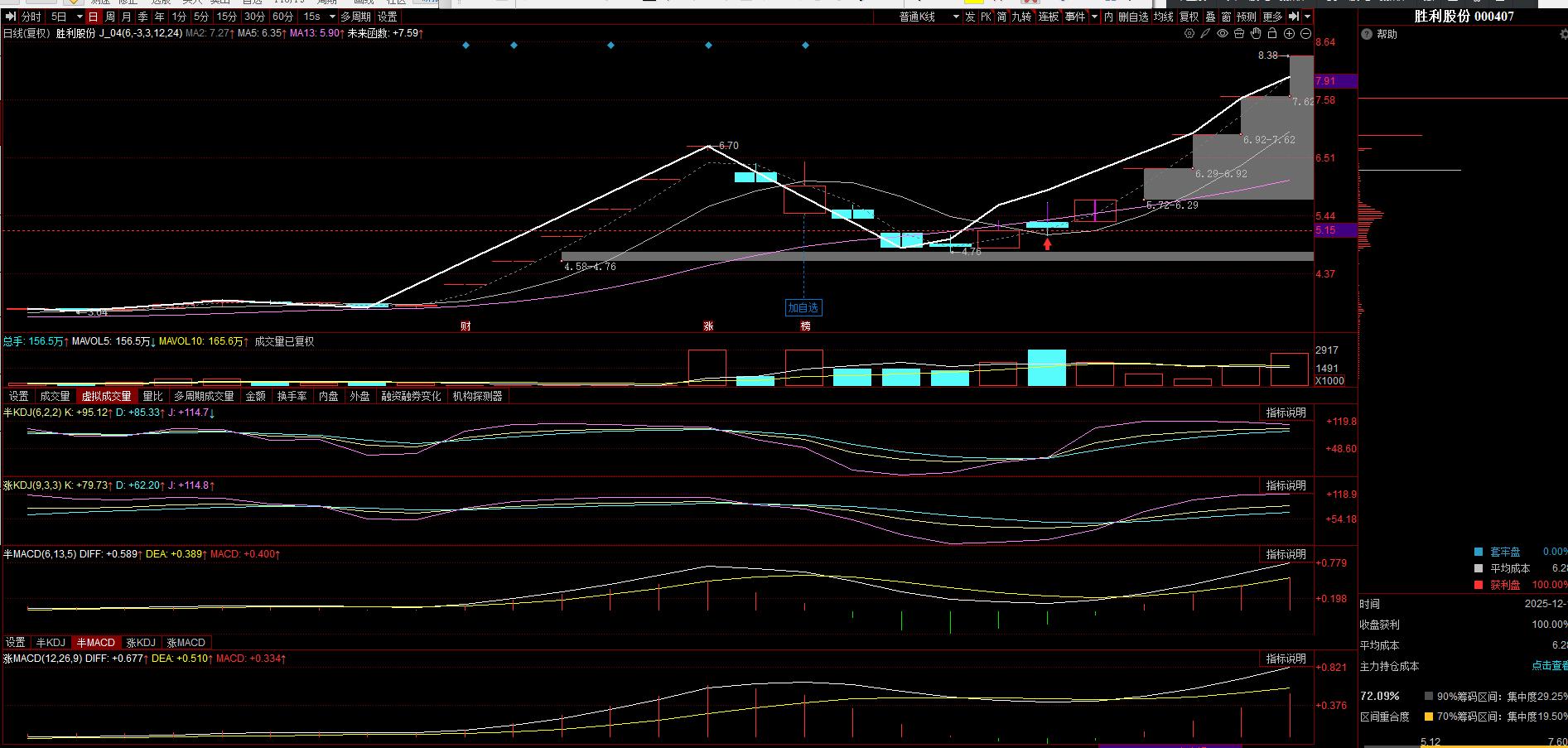1568x748 pixels.
Task: Click the collapse arrow icon at toolbar's left end
Action: coord(12,17)
